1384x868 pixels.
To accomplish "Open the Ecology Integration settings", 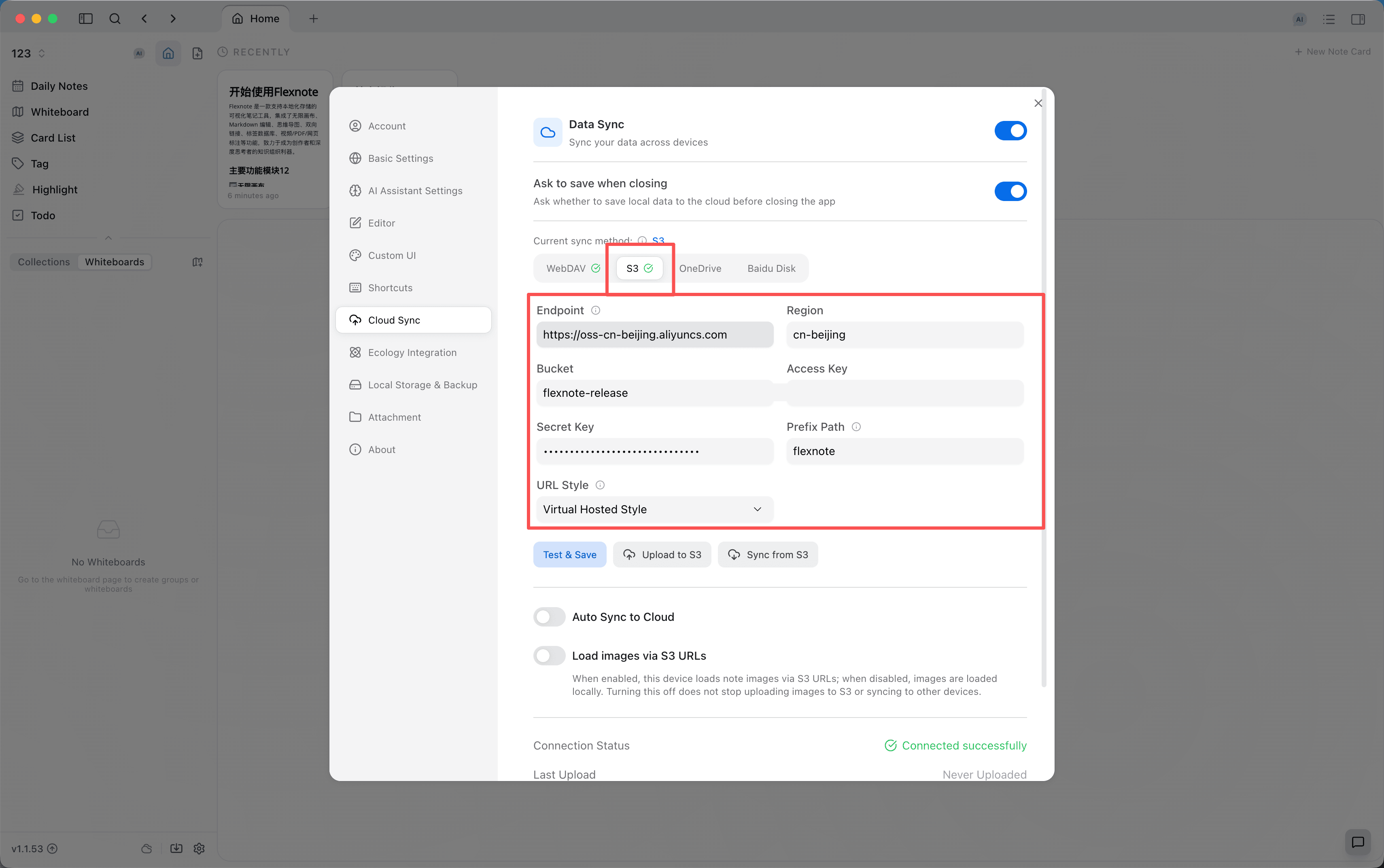I will [x=414, y=352].
